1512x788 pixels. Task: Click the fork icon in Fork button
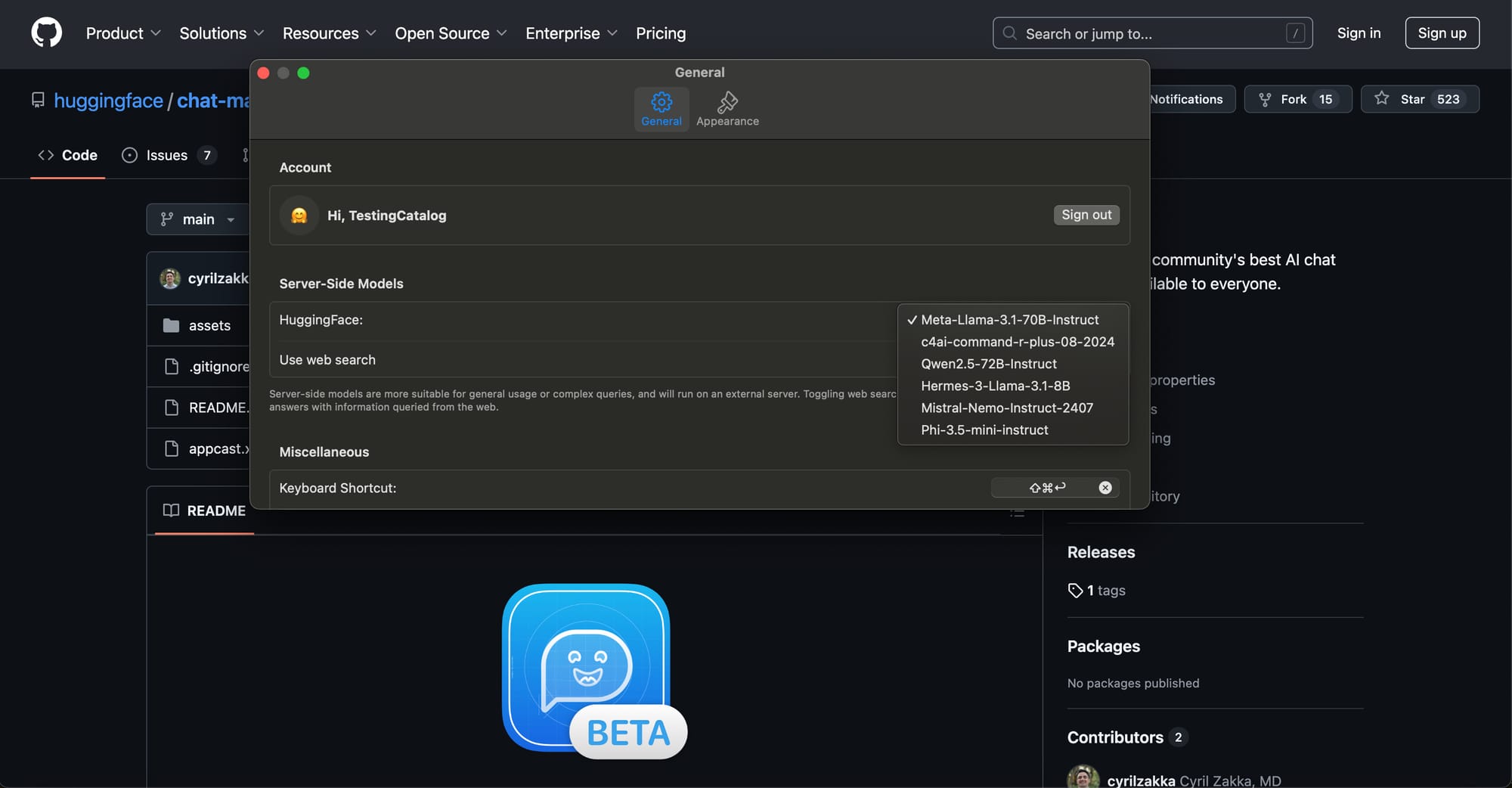[1265, 99]
